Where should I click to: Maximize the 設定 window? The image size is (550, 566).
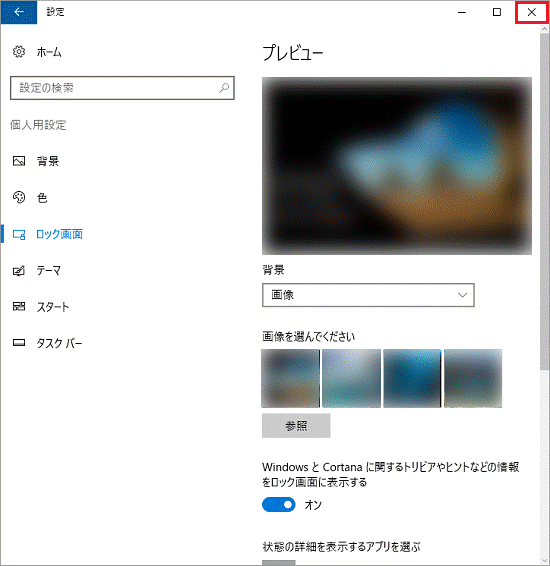[497, 12]
